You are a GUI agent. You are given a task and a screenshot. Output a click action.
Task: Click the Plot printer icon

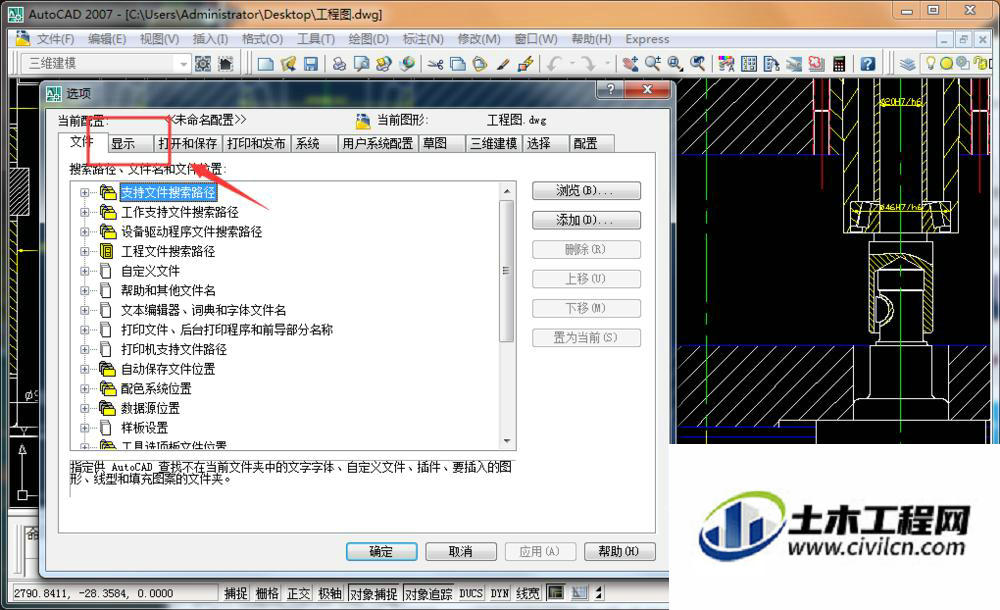click(x=339, y=63)
